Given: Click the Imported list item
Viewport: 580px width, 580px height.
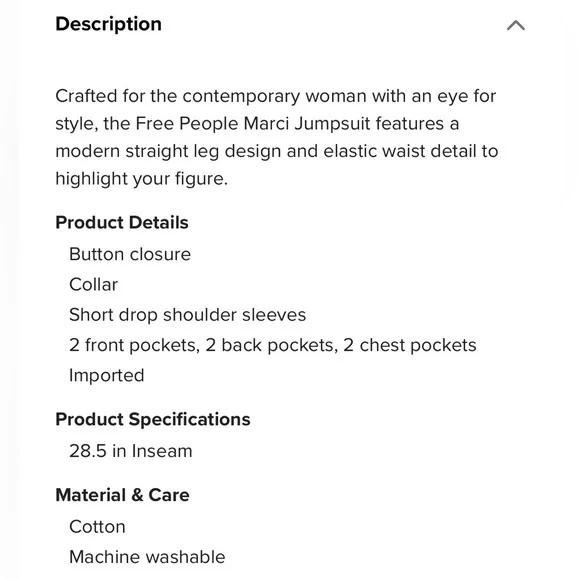Looking at the screenshot, I should [107, 376].
